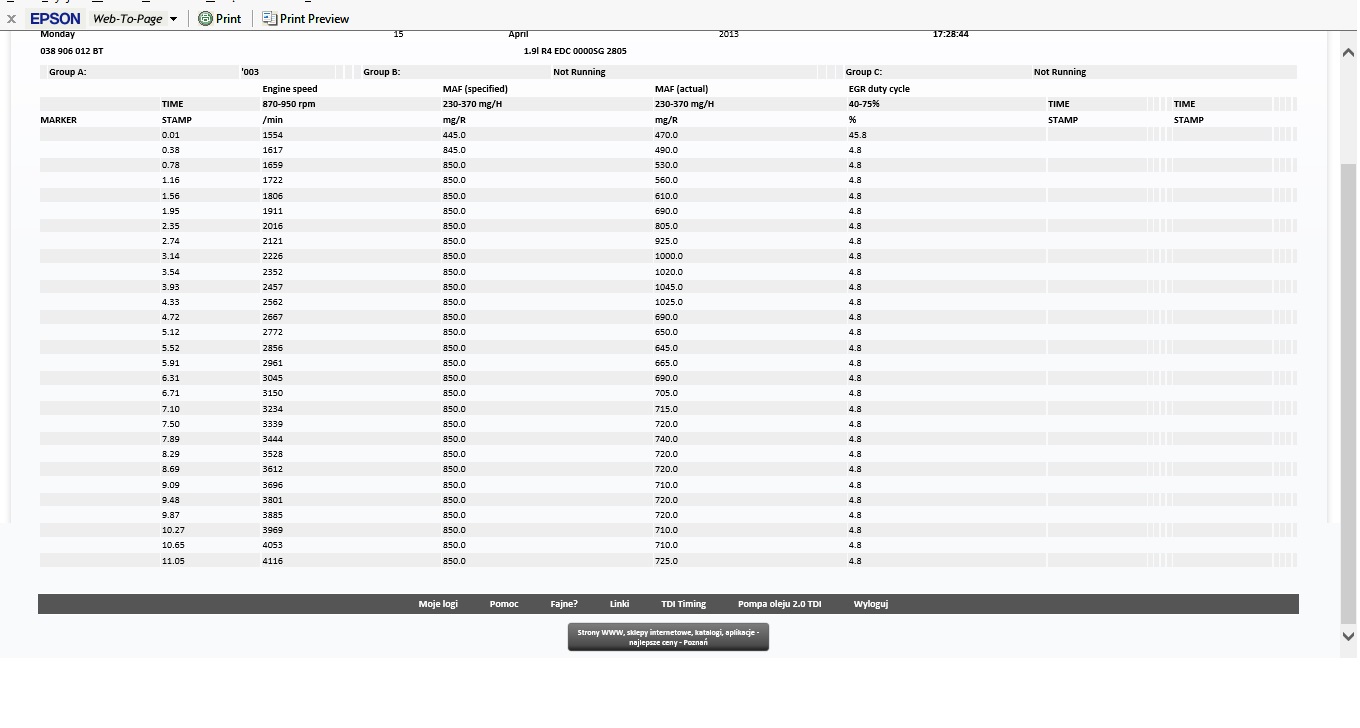Click the EGR duty cycle header
Screen dimensions: 1360x728
(879, 89)
